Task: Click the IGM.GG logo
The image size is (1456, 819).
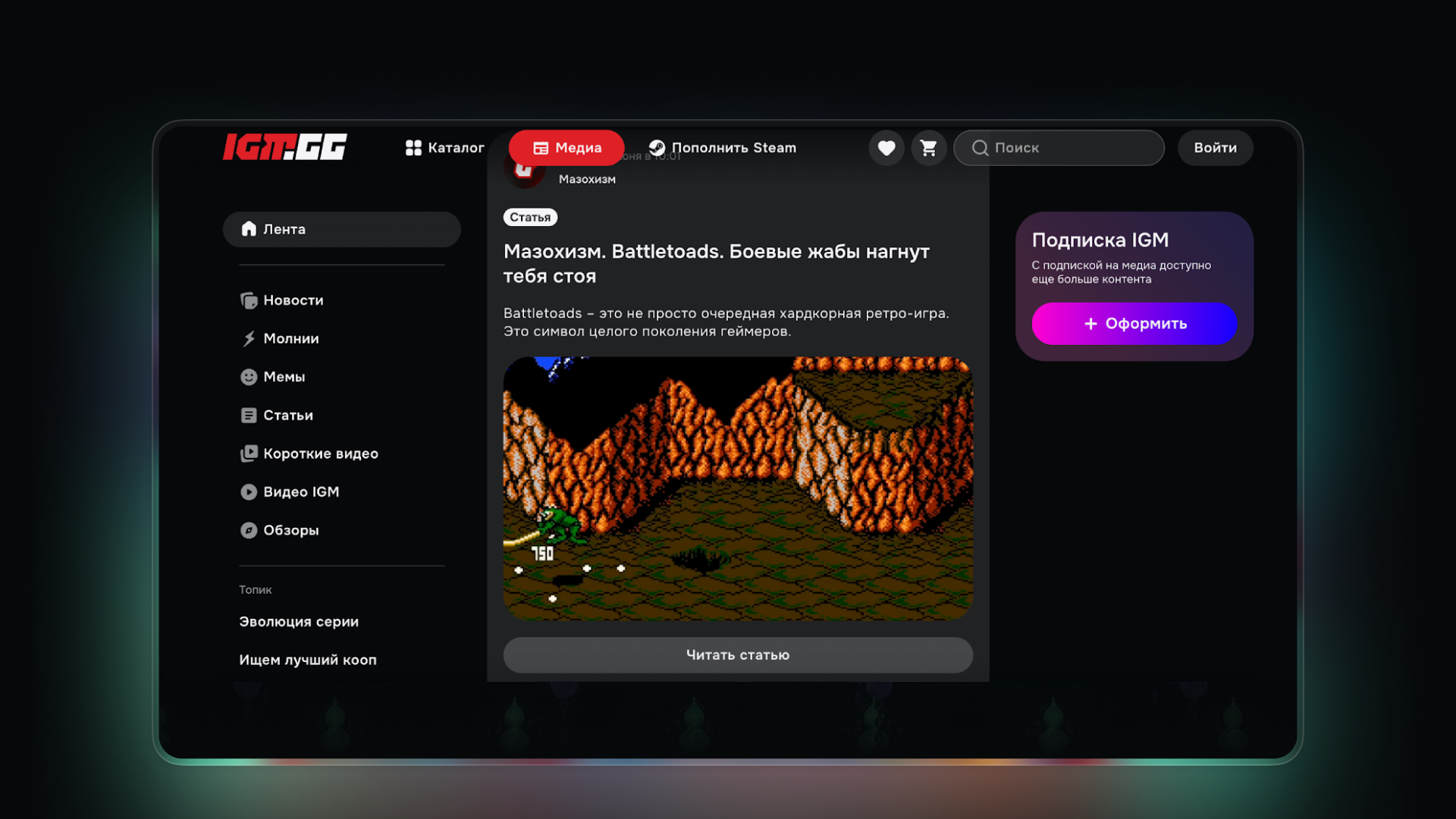Action: tap(285, 147)
